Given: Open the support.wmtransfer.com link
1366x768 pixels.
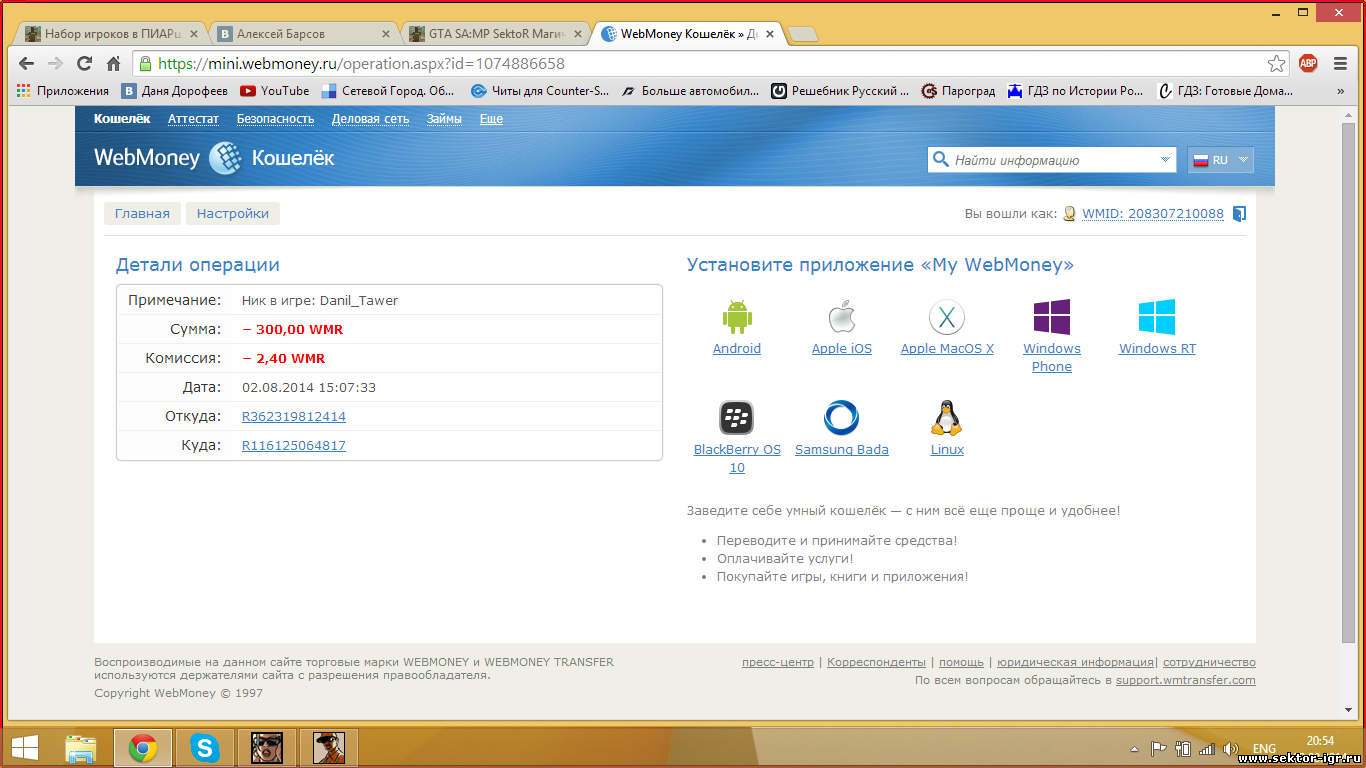Looking at the screenshot, I should click(x=1186, y=680).
